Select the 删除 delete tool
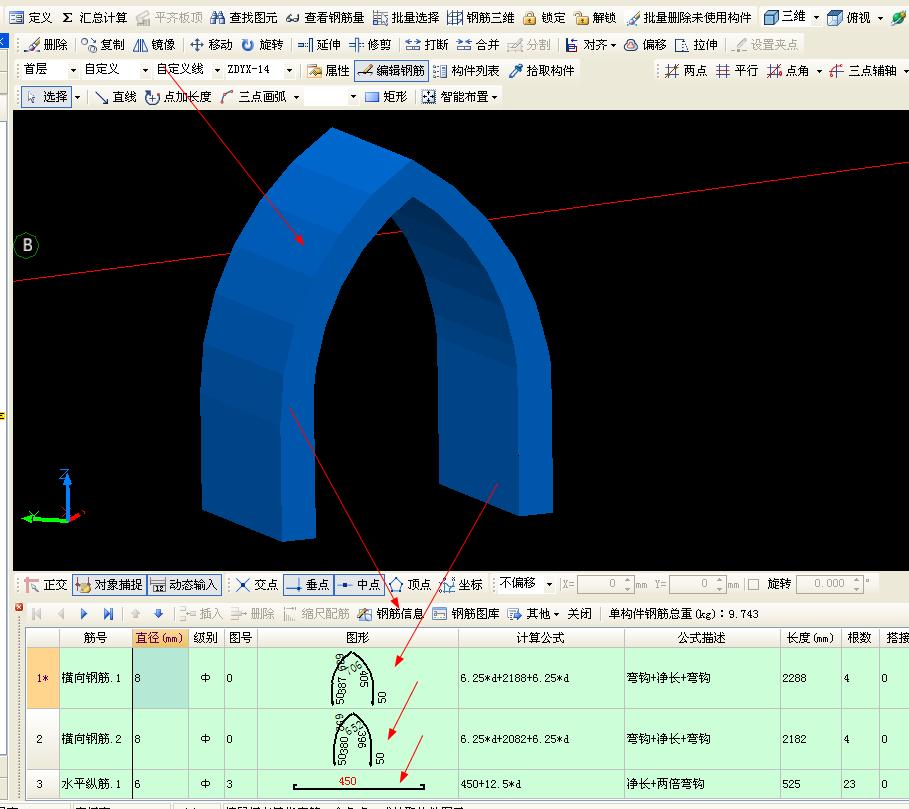Image resolution: width=909 pixels, height=809 pixels. tap(46, 44)
